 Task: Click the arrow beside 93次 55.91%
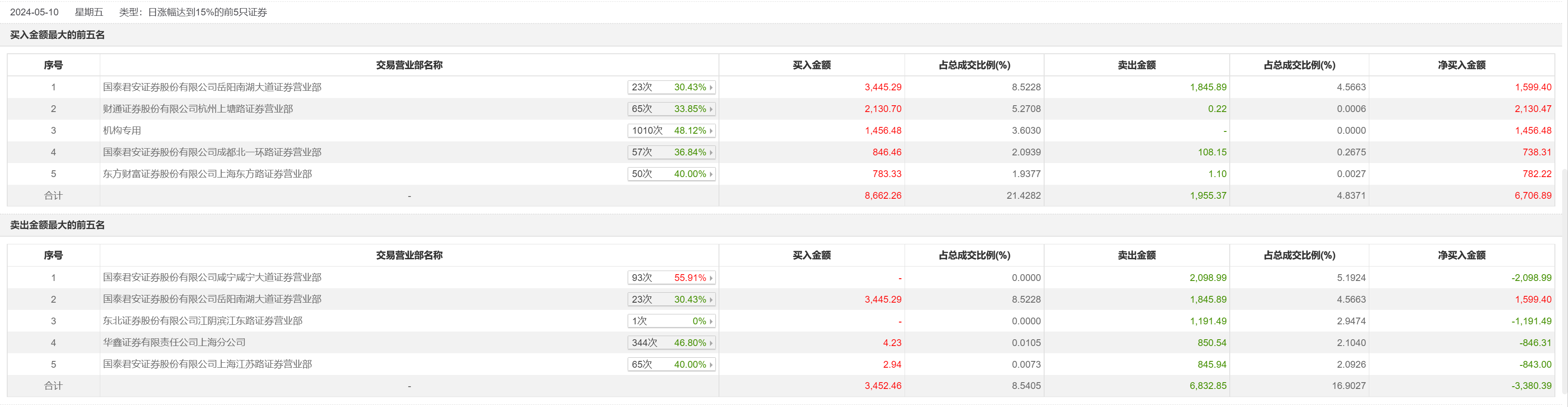(710, 278)
